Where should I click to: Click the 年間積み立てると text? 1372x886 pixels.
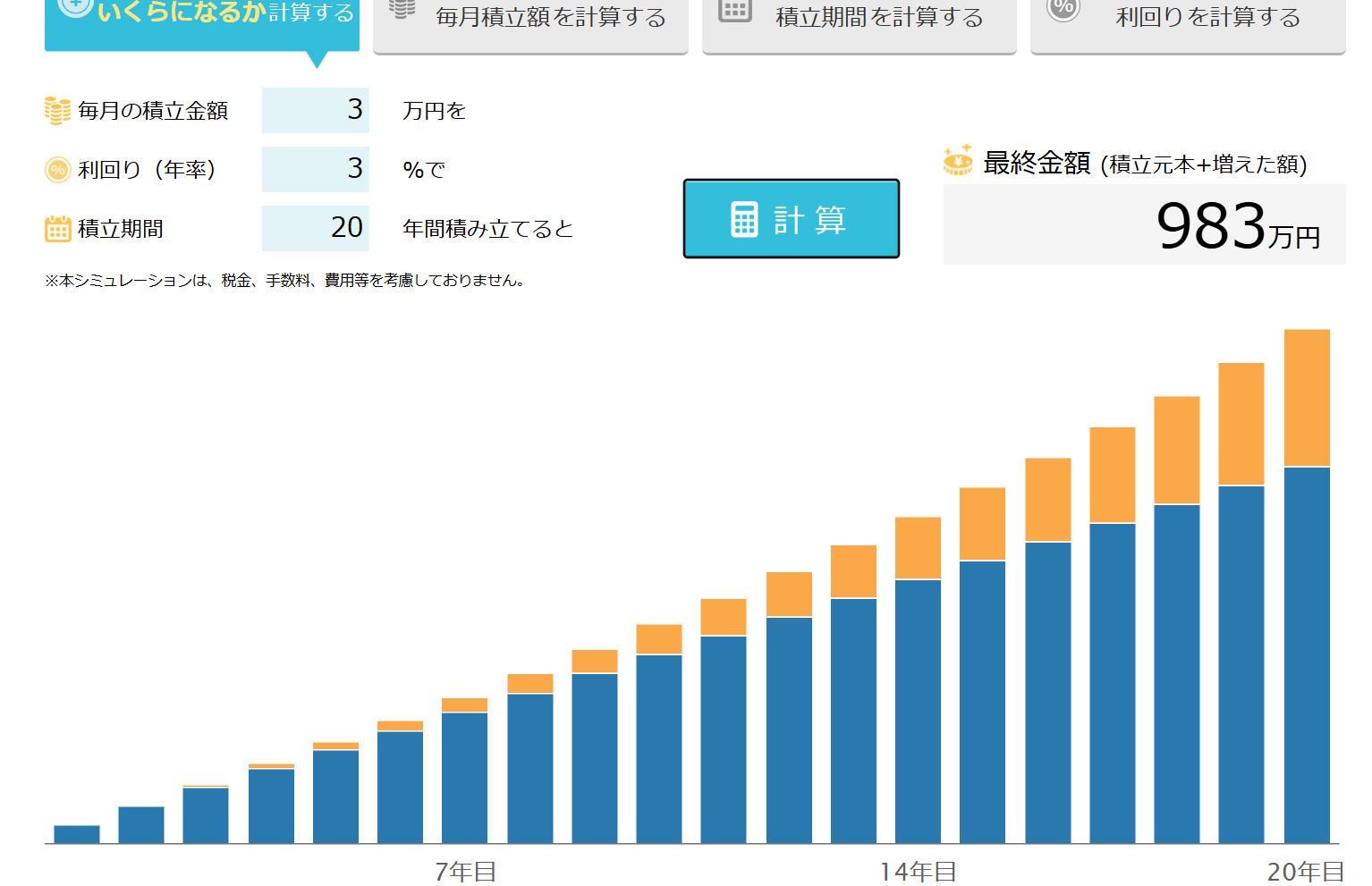click(x=487, y=229)
